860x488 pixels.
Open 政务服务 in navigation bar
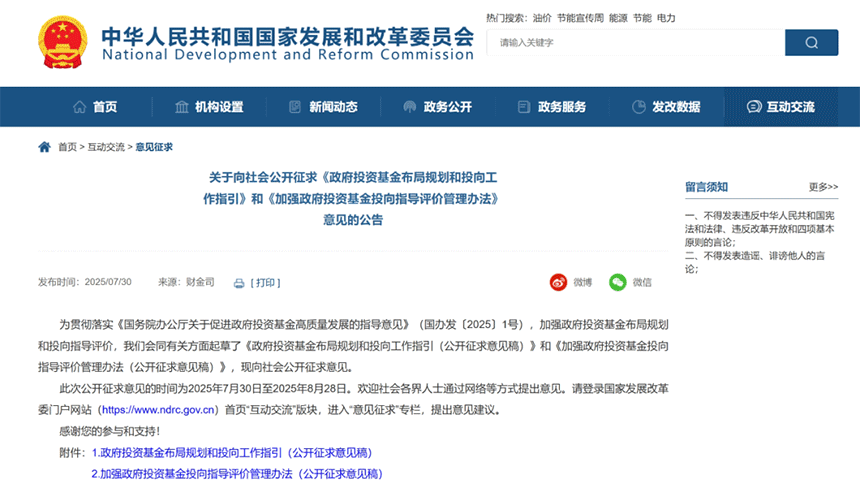pyautogui.click(x=551, y=107)
